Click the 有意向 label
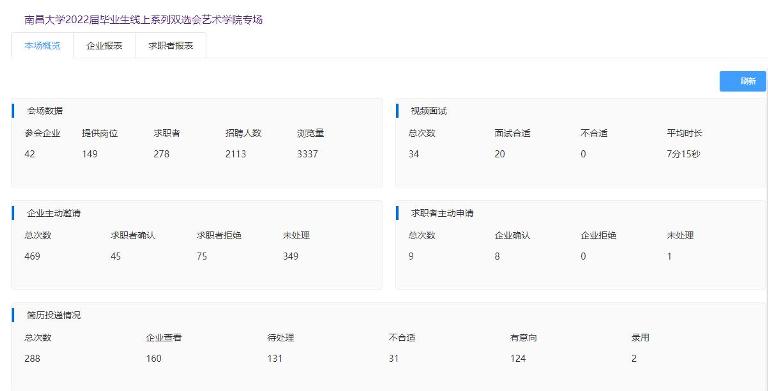768x391 pixels. tap(524, 338)
